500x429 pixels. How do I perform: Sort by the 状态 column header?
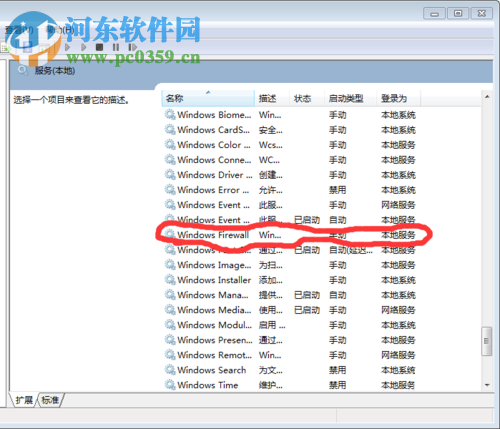click(x=307, y=98)
